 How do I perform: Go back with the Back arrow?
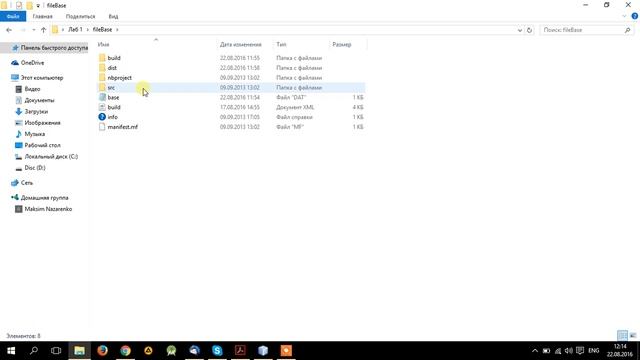pyautogui.click(x=9, y=30)
